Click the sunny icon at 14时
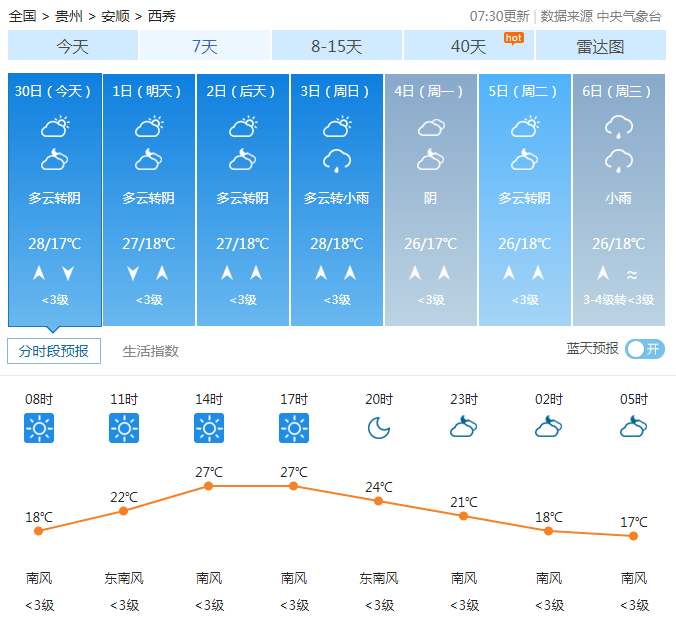This screenshot has height=633, width=676. click(x=209, y=428)
